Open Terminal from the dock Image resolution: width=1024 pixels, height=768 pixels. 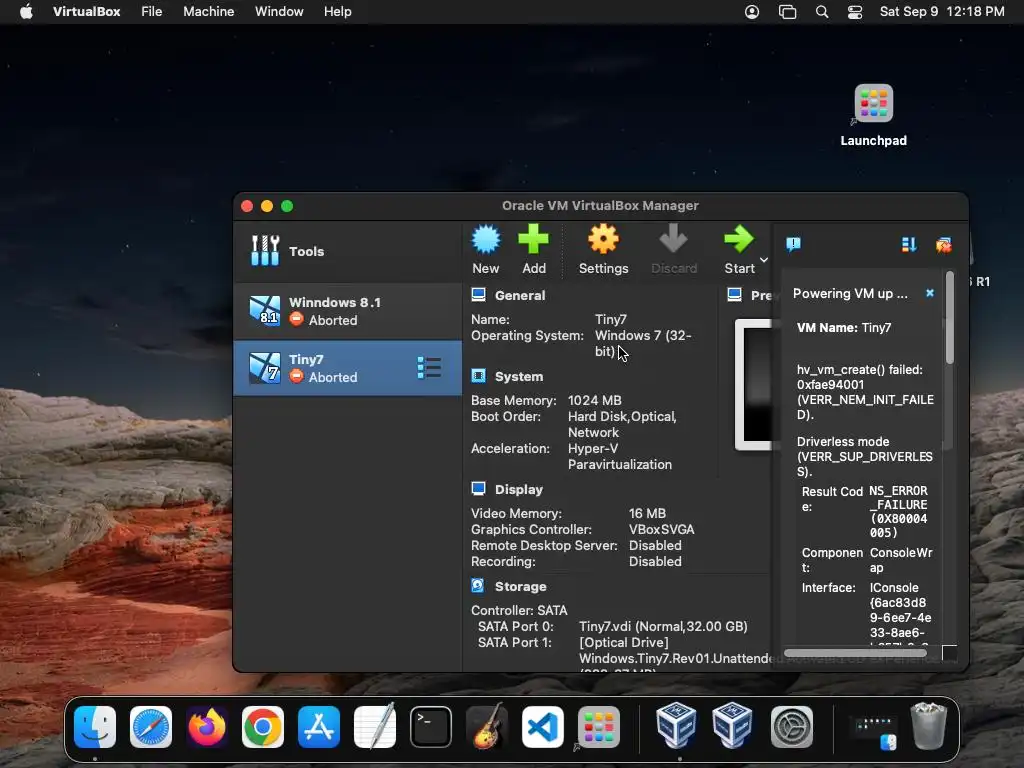tap(430, 727)
